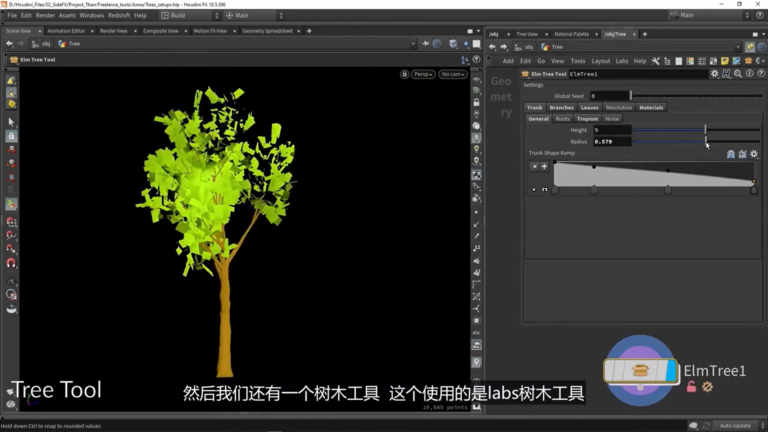The height and width of the screenshot is (432, 768).
Task: Click the Global Seed value field
Action: tap(609, 96)
